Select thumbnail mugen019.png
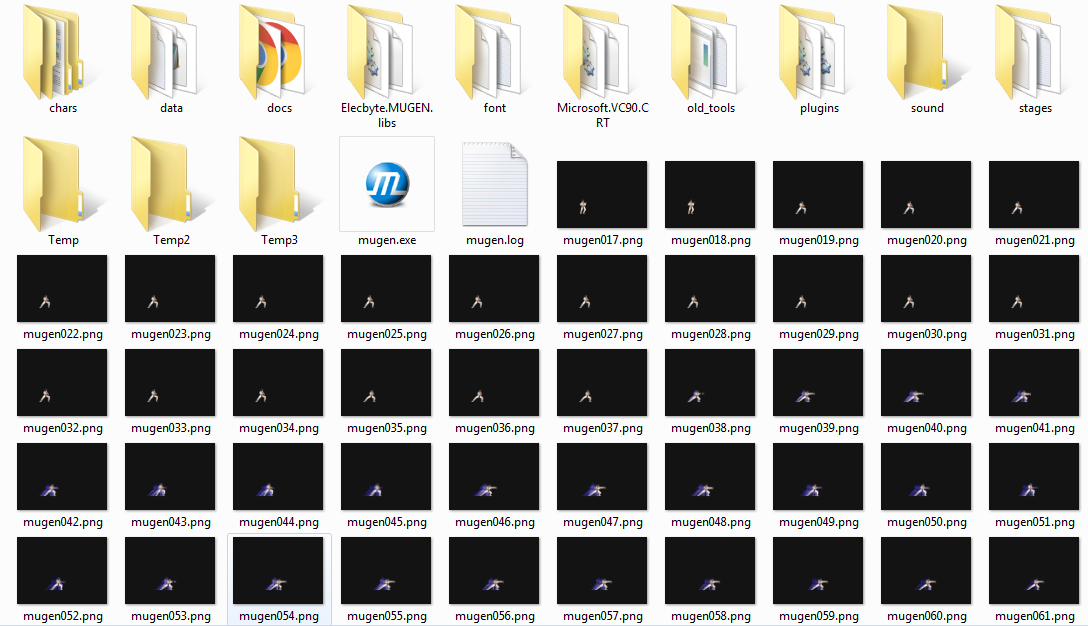 pos(818,194)
